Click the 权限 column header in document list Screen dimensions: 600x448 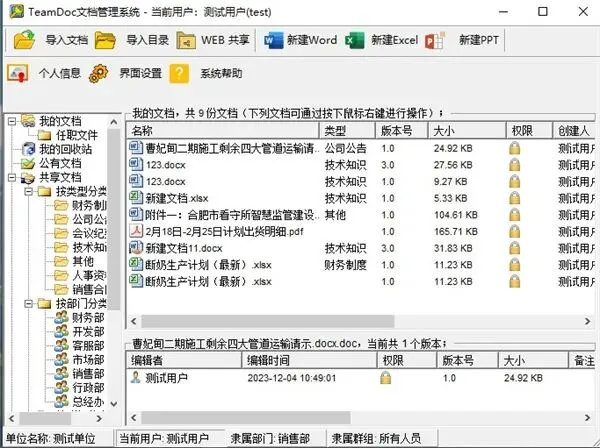(x=529, y=131)
